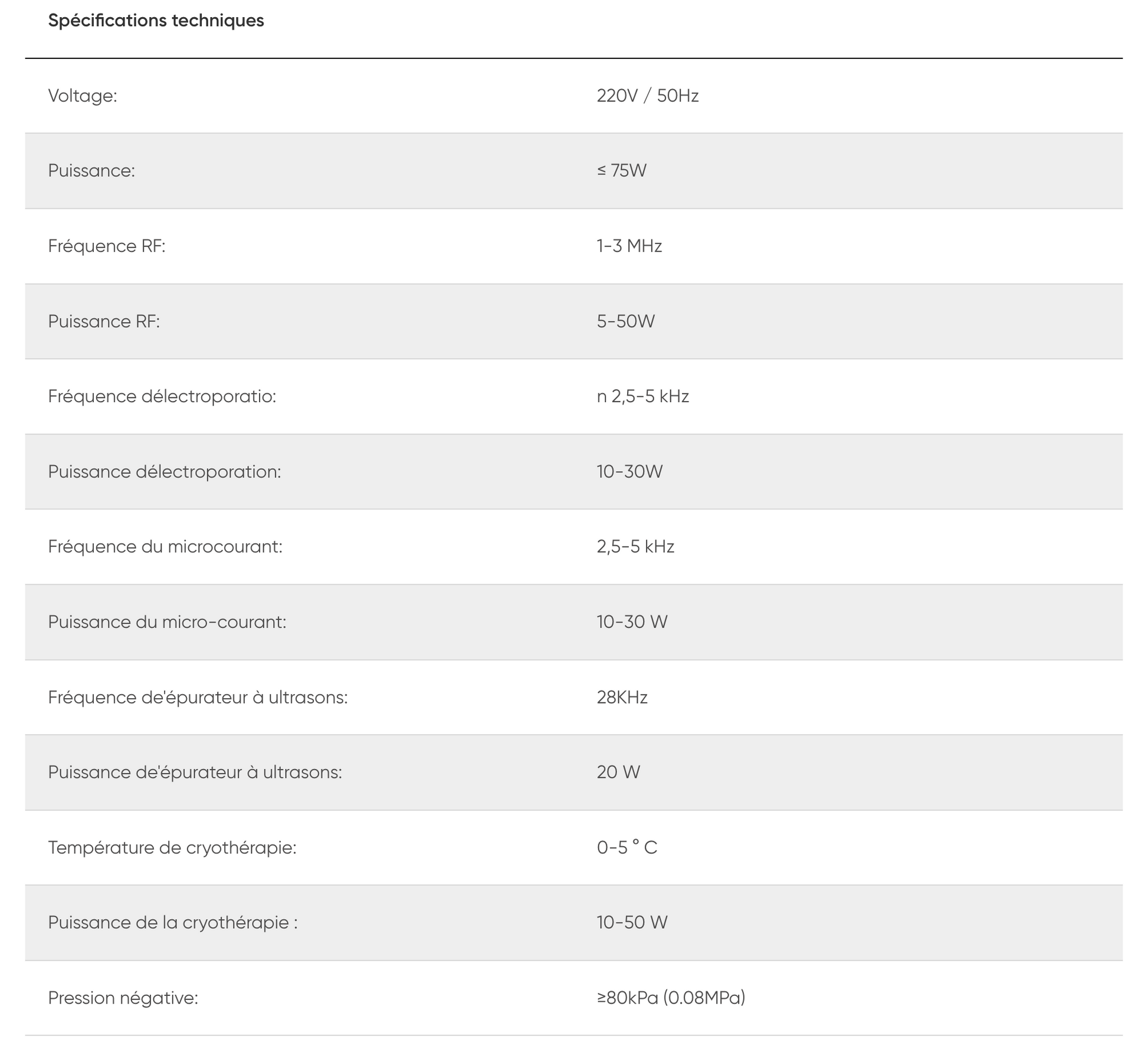Viewport: 1148px width, 1049px height.
Task: Select the '≥80kPa (0.08MPa)' value
Action: (671, 998)
